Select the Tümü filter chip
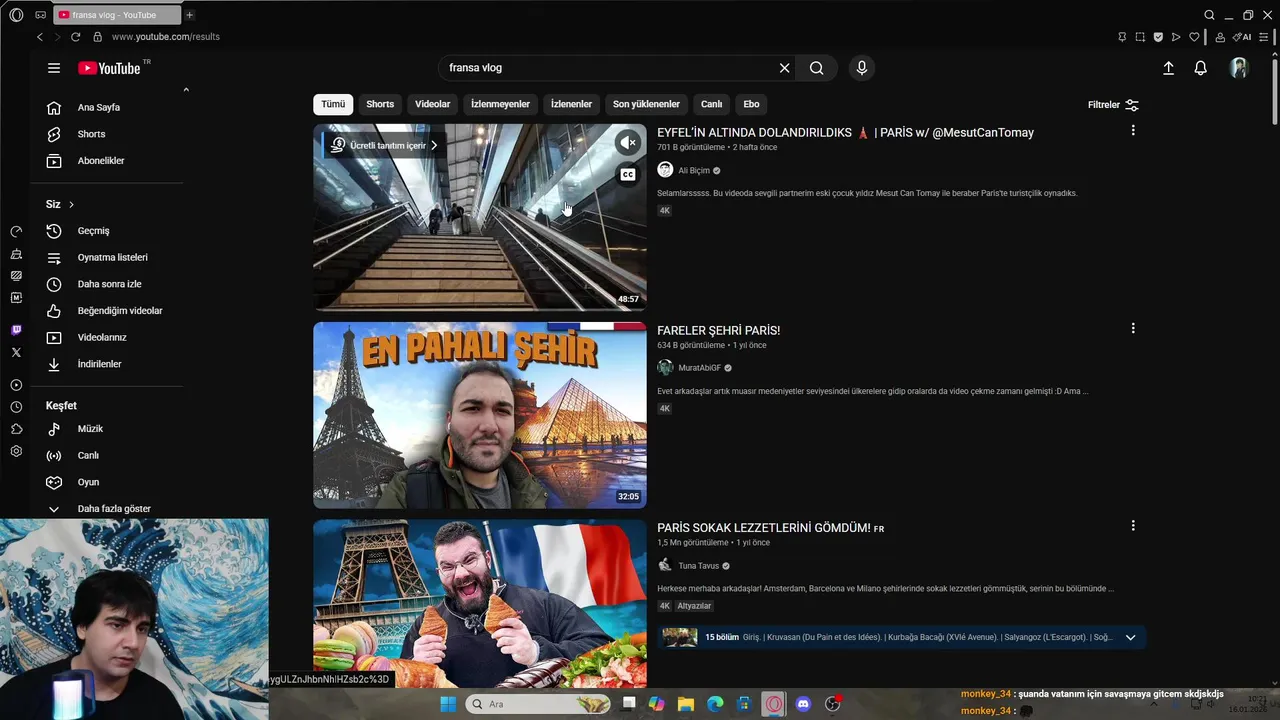 (333, 104)
